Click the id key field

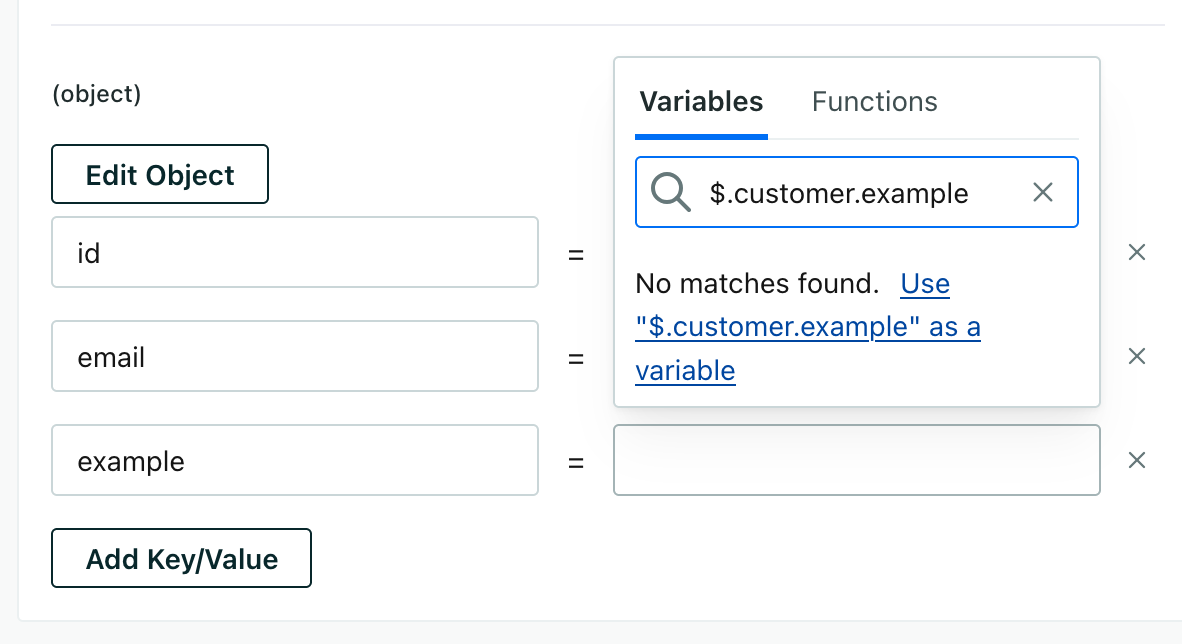click(x=295, y=252)
